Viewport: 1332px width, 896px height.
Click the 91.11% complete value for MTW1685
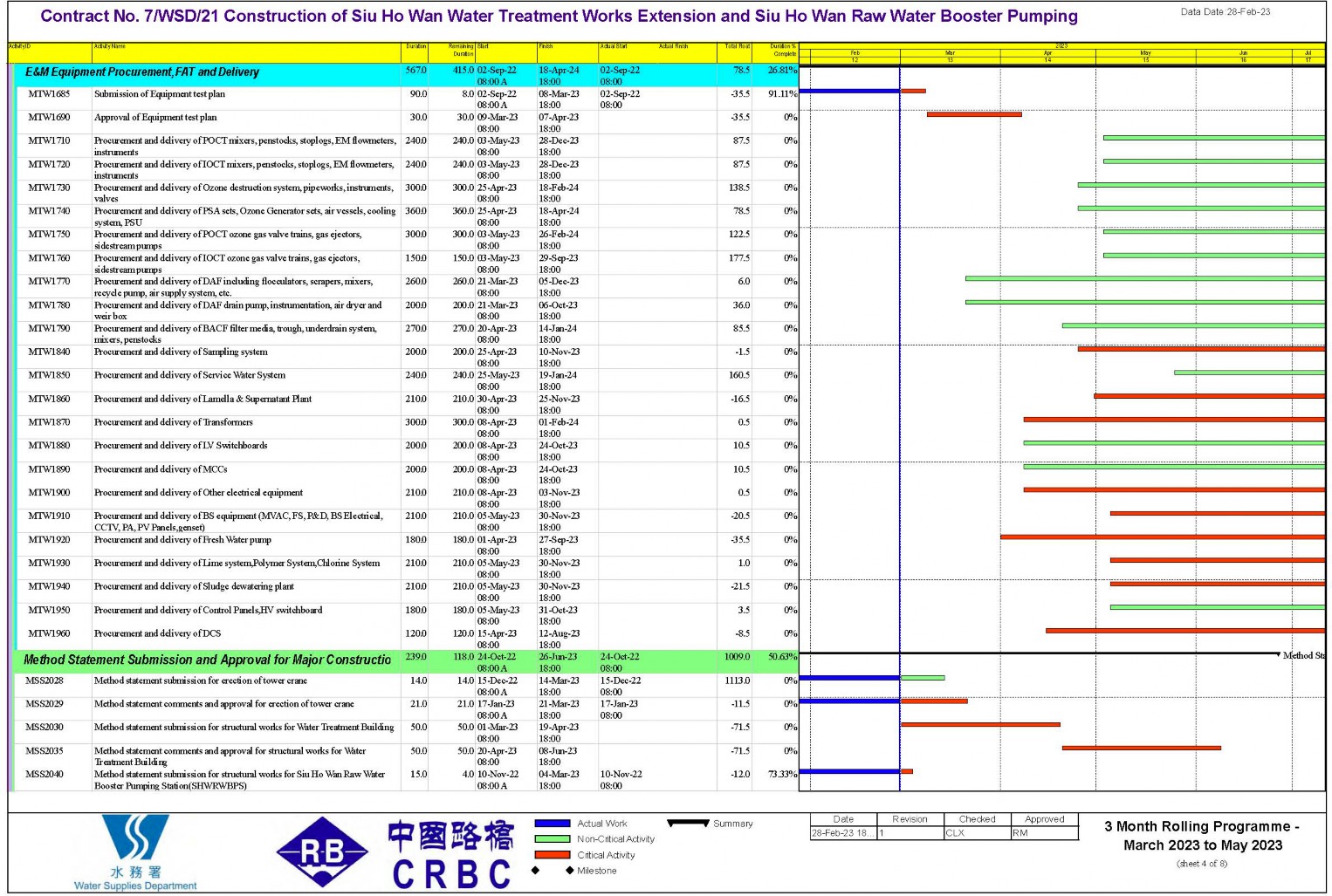point(782,94)
